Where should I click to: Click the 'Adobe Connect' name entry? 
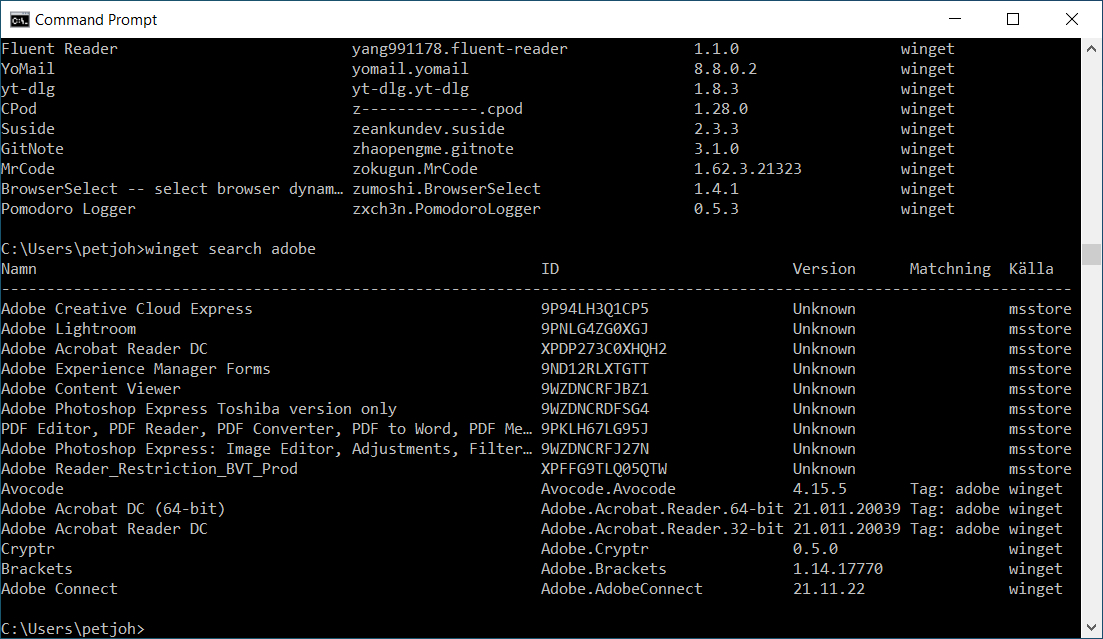click(x=59, y=589)
